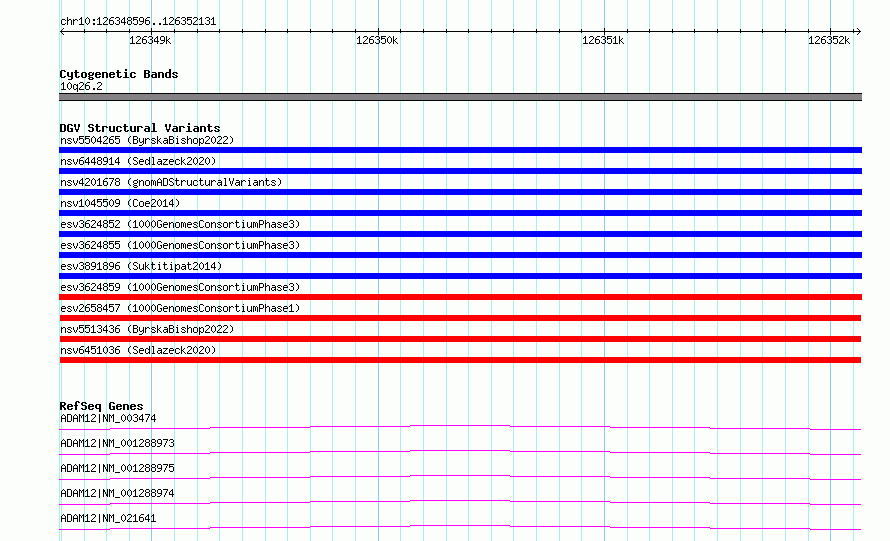Click the magenta intron line of ADAM12|NM_001288975
This screenshot has height=541, width=890.
tap(460, 477)
